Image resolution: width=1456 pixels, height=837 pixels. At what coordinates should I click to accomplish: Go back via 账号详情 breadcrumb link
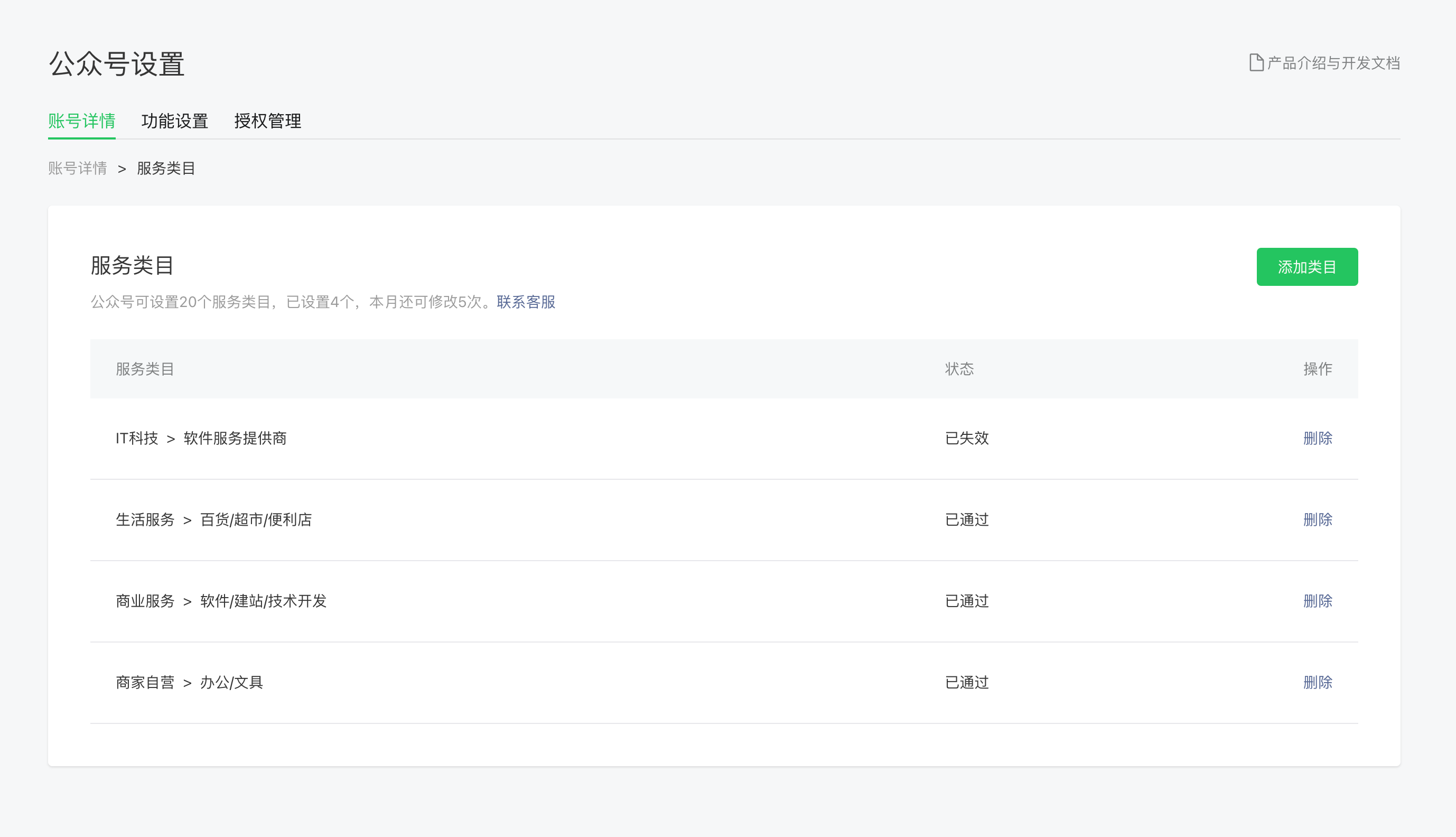78,168
